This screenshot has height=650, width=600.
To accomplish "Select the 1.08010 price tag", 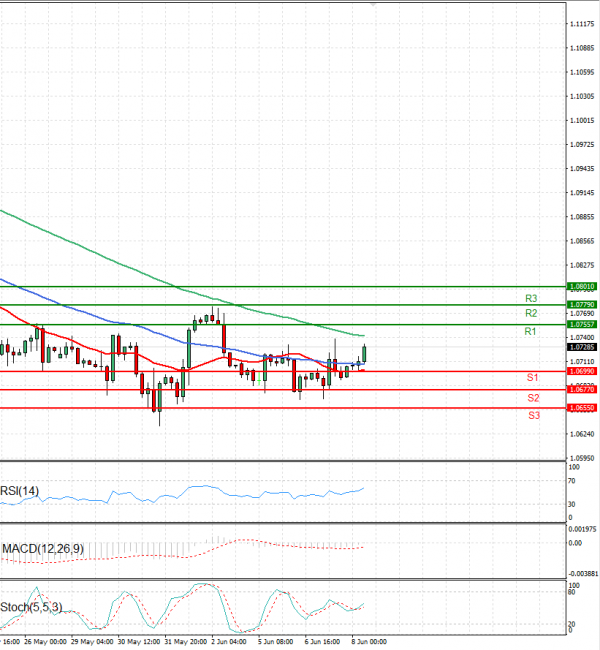I will 582,286.
